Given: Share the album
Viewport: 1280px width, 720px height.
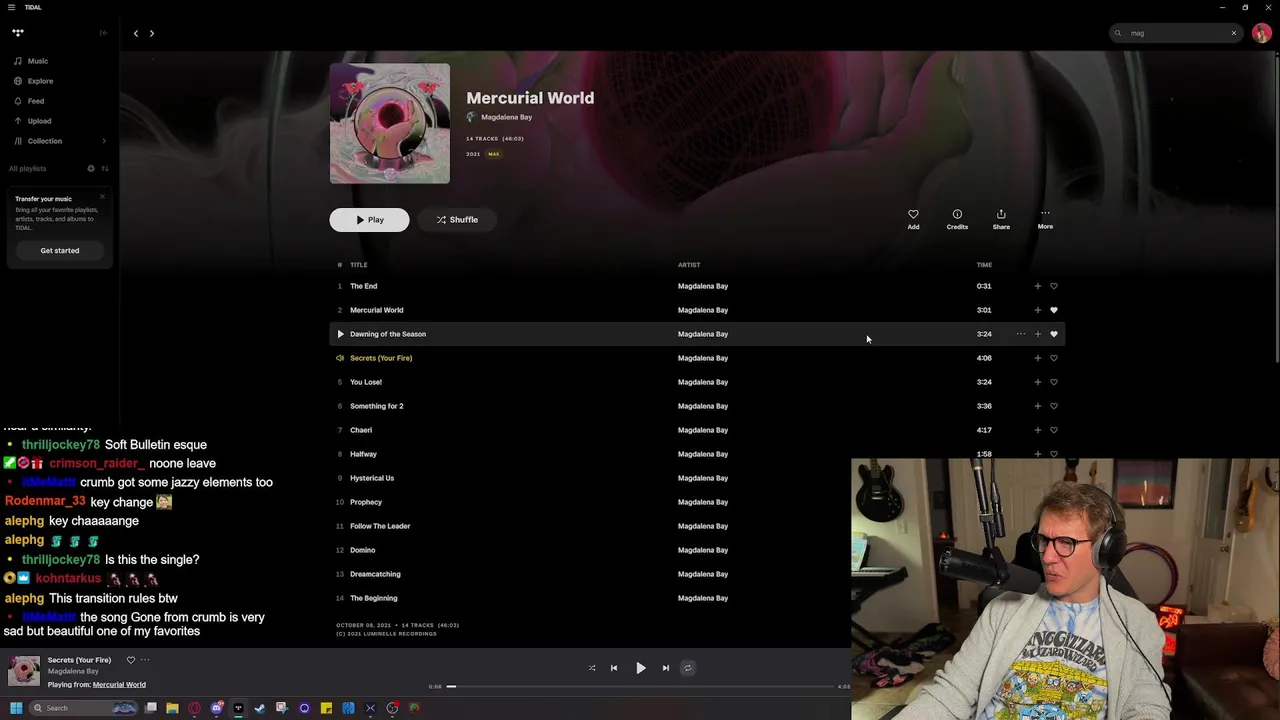Looking at the screenshot, I should (1001, 219).
